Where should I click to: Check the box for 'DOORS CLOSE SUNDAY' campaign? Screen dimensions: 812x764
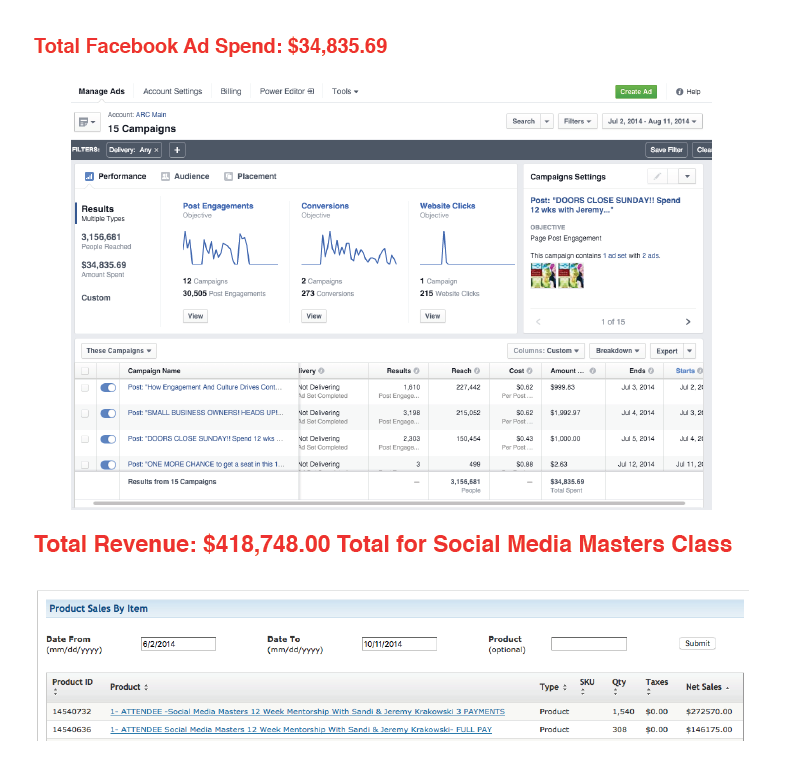point(84,438)
